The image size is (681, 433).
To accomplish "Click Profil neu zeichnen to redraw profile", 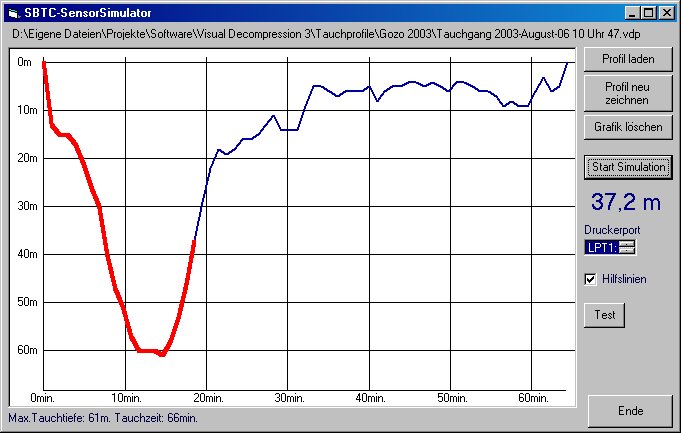I will pos(628,94).
